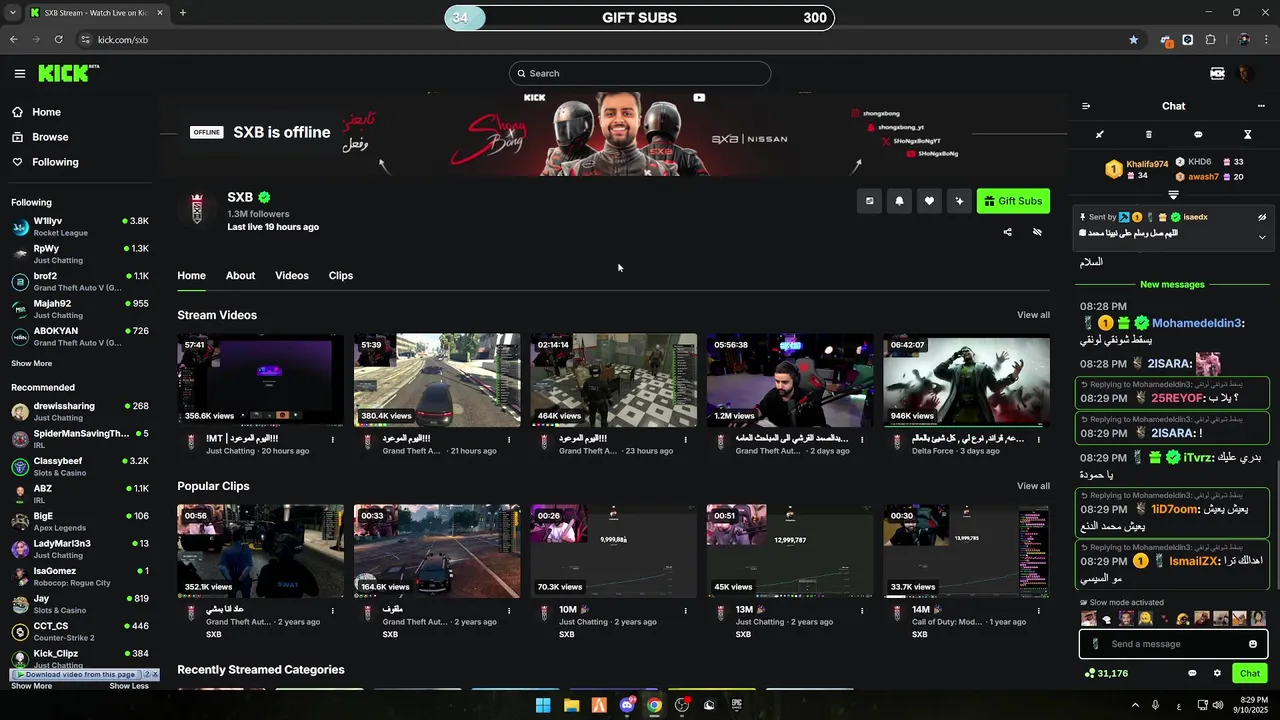Click the trash clear-chat icon
Image resolution: width=1280 pixels, height=720 pixels.
(1148, 134)
